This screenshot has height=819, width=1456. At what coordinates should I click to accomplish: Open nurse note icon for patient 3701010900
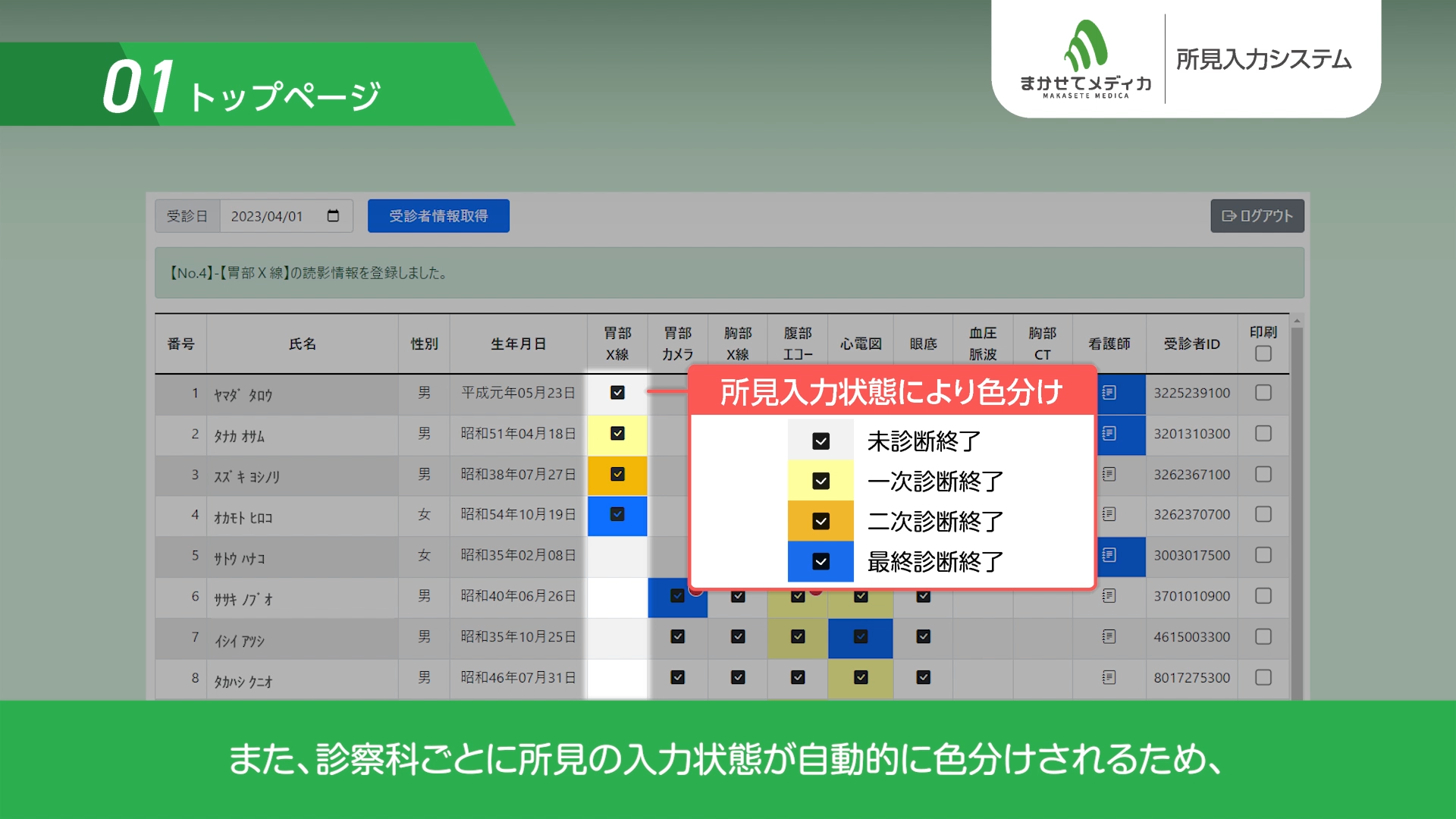[x=1109, y=596]
